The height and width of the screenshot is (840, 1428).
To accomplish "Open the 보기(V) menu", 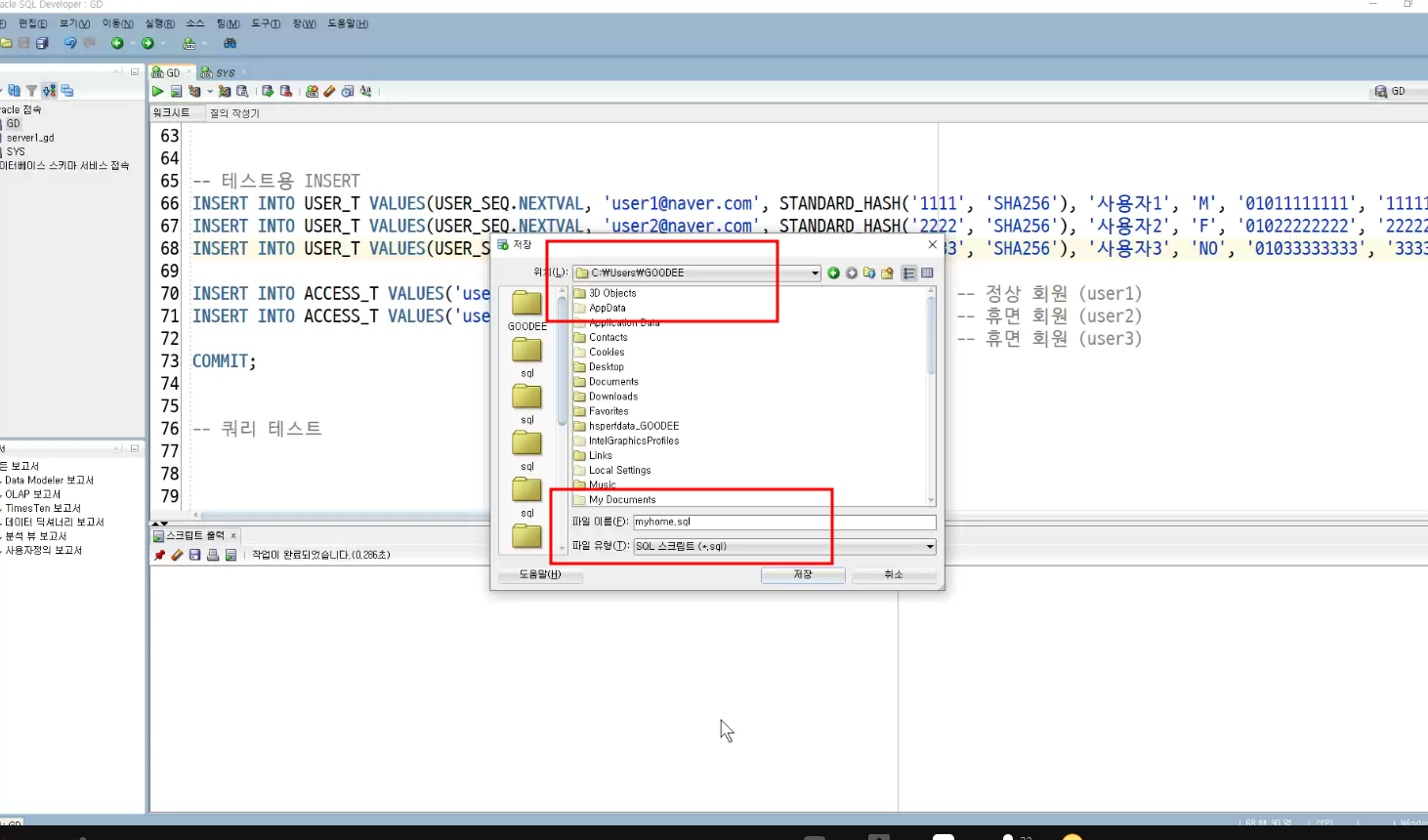I will (75, 23).
